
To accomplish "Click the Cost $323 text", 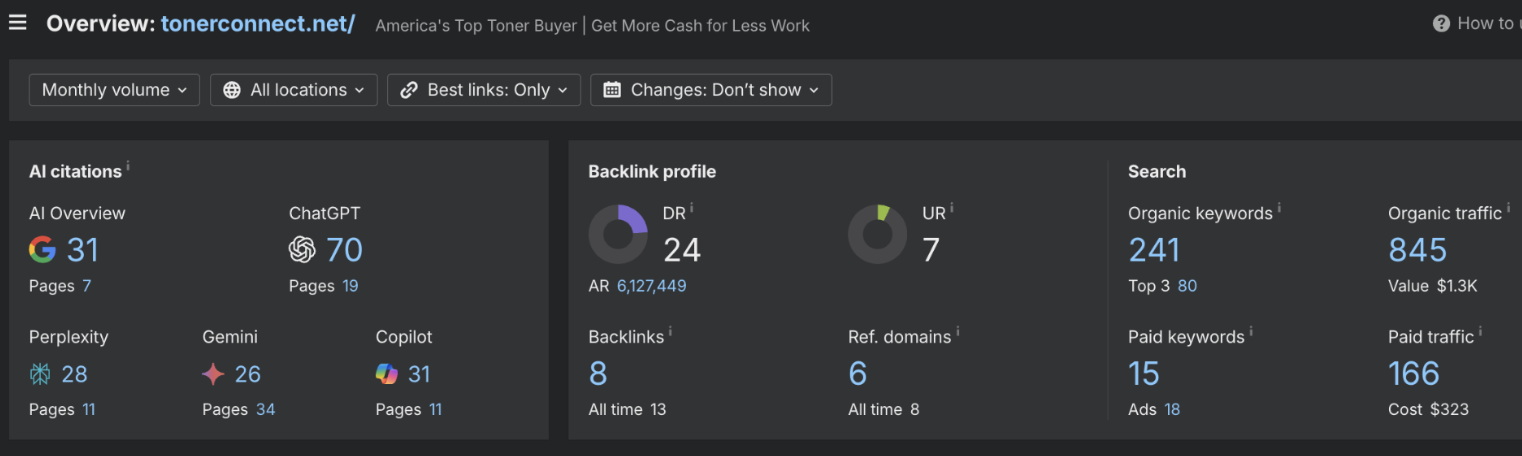I will click(x=1428, y=410).
